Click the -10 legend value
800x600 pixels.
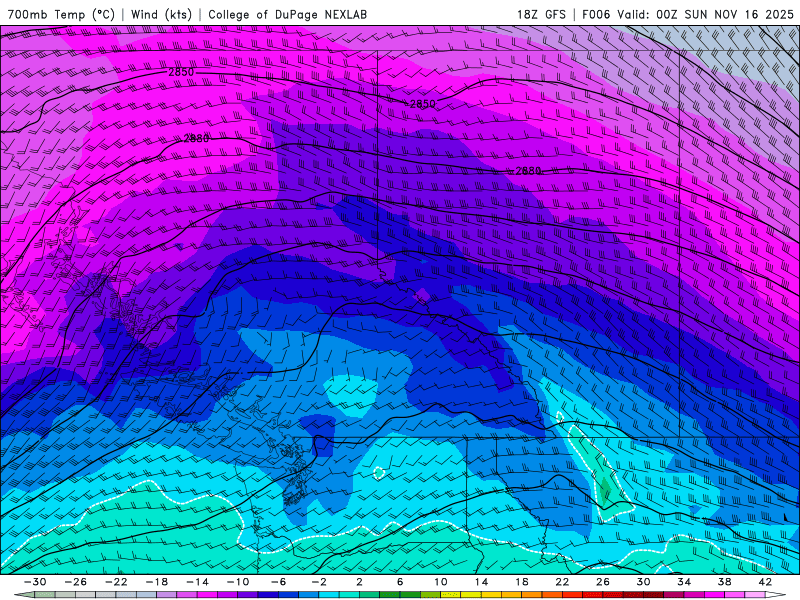[x=238, y=582]
